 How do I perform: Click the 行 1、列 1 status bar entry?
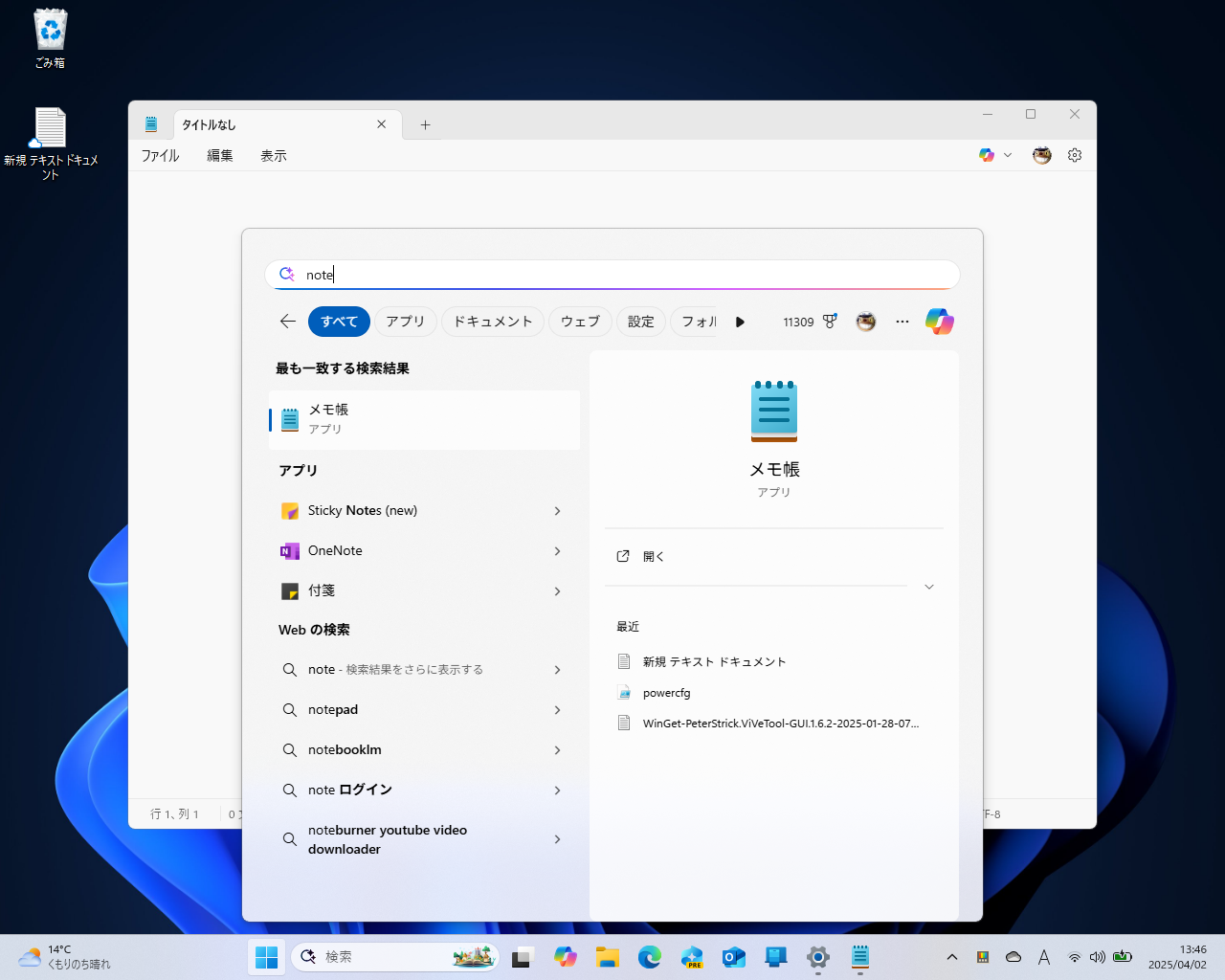pos(174,814)
